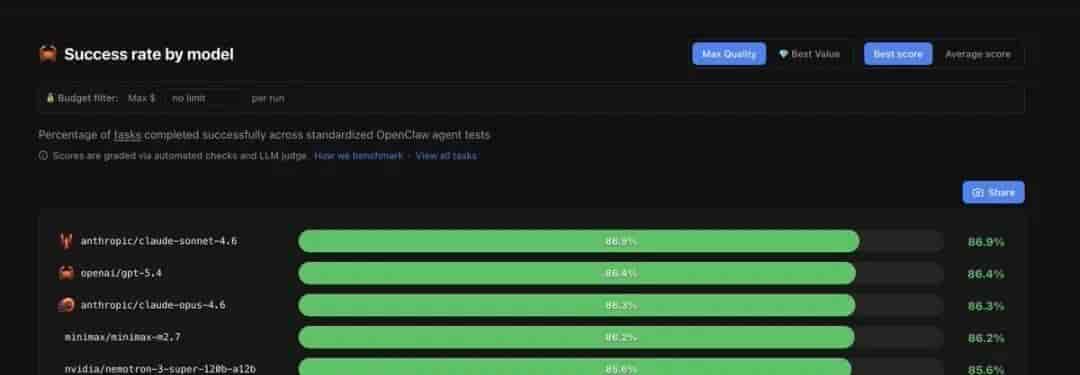Click the openai/gpt-5.4 model name
Screen dimensions: 1080x375
[x=121, y=273]
